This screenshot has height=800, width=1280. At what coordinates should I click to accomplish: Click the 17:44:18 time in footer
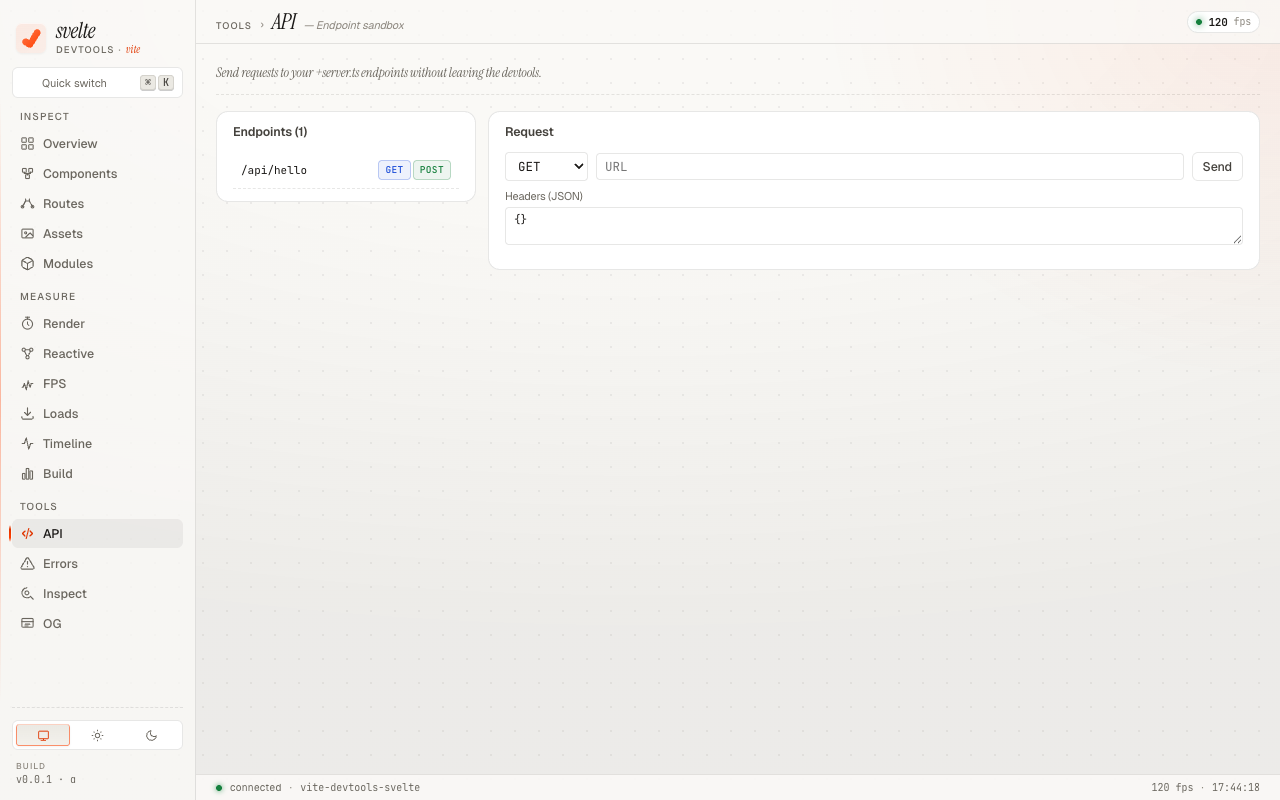(1236, 788)
